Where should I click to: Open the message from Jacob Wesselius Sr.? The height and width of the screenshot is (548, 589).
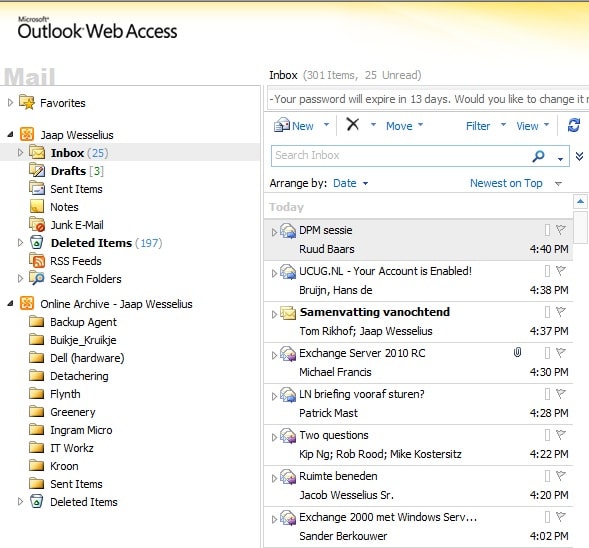pyautogui.click(x=418, y=486)
